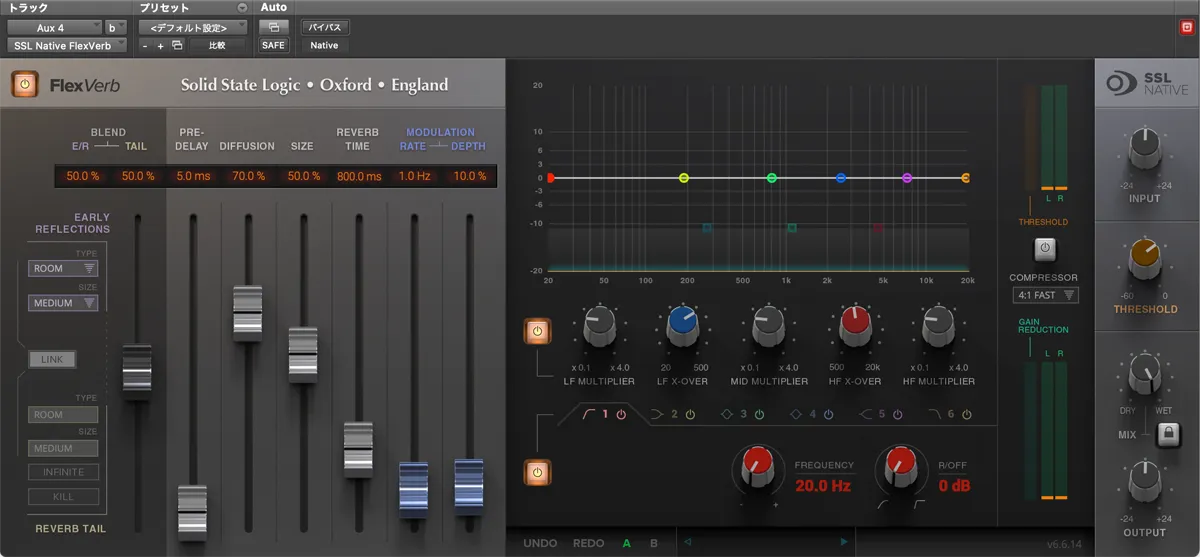Toggle the FlexVerb main power button
The width and height of the screenshot is (1200, 557).
pos(26,85)
